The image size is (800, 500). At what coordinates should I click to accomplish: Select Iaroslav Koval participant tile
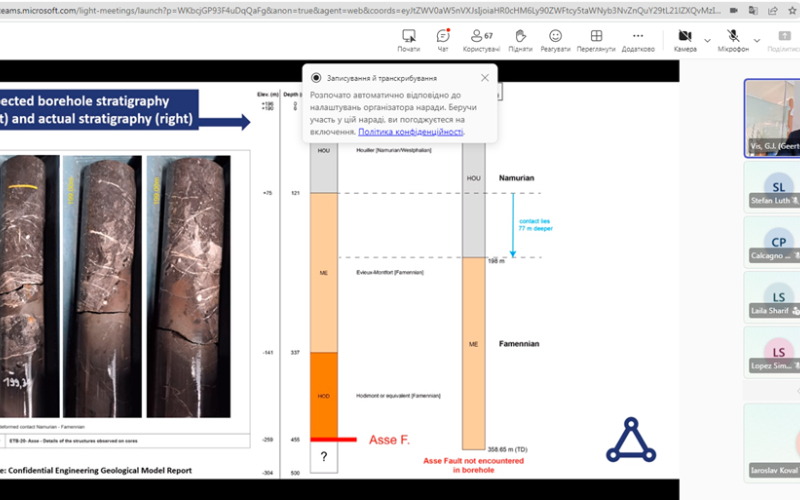(x=772, y=441)
